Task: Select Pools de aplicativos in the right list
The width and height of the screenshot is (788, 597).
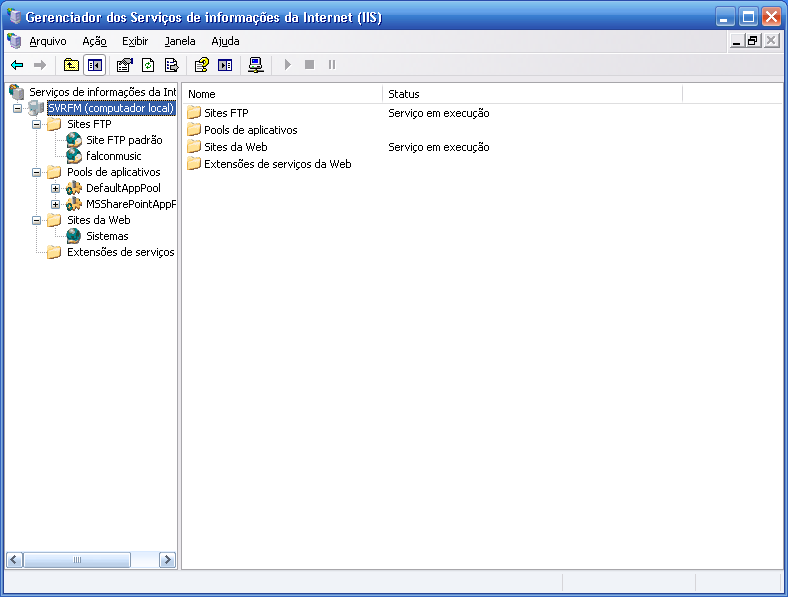Action: [250, 130]
